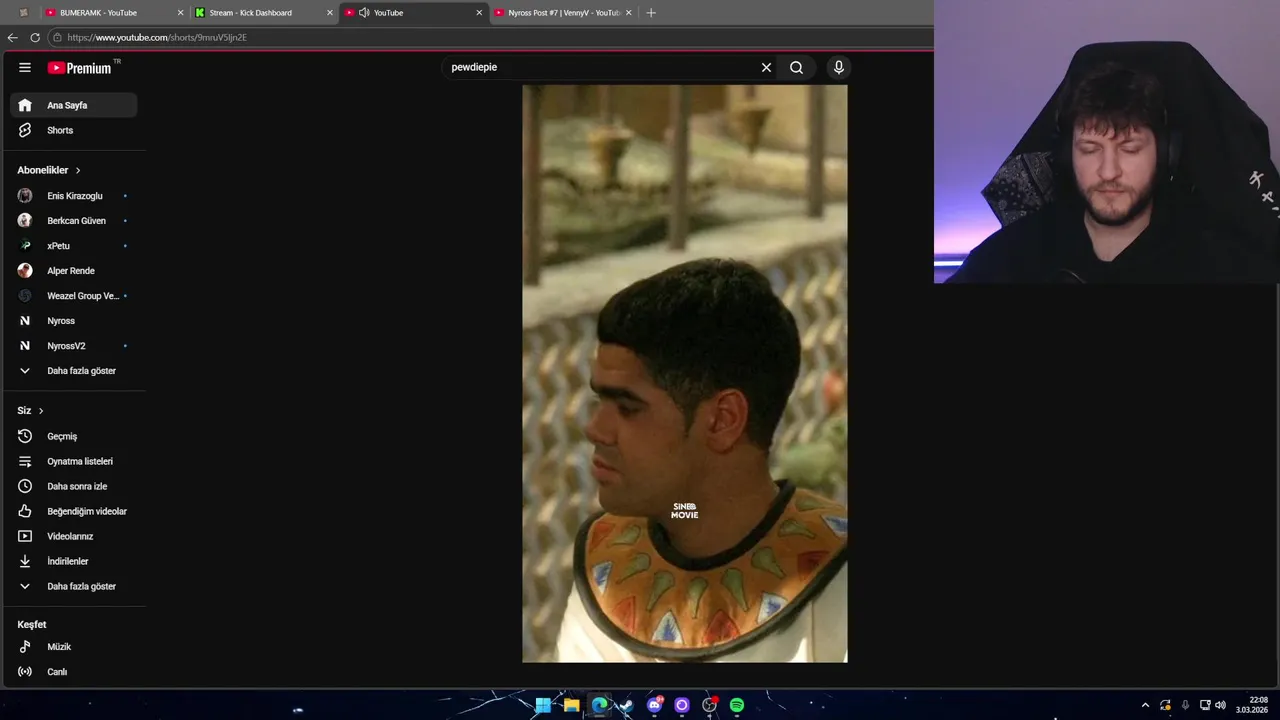Click Beğendiğim videolar thumbs-up icon

point(25,511)
